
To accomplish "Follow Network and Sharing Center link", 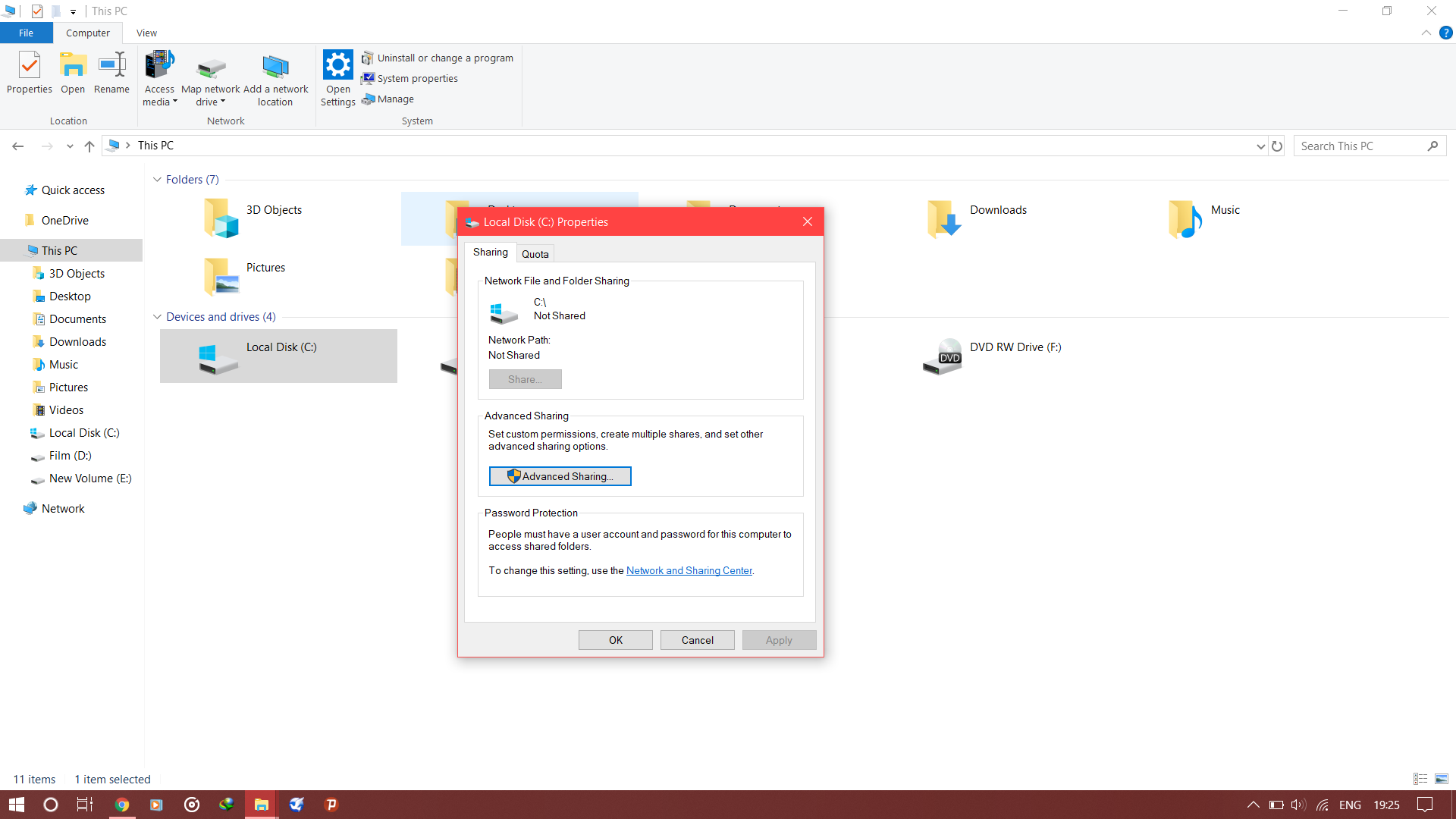I will click(x=689, y=570).
